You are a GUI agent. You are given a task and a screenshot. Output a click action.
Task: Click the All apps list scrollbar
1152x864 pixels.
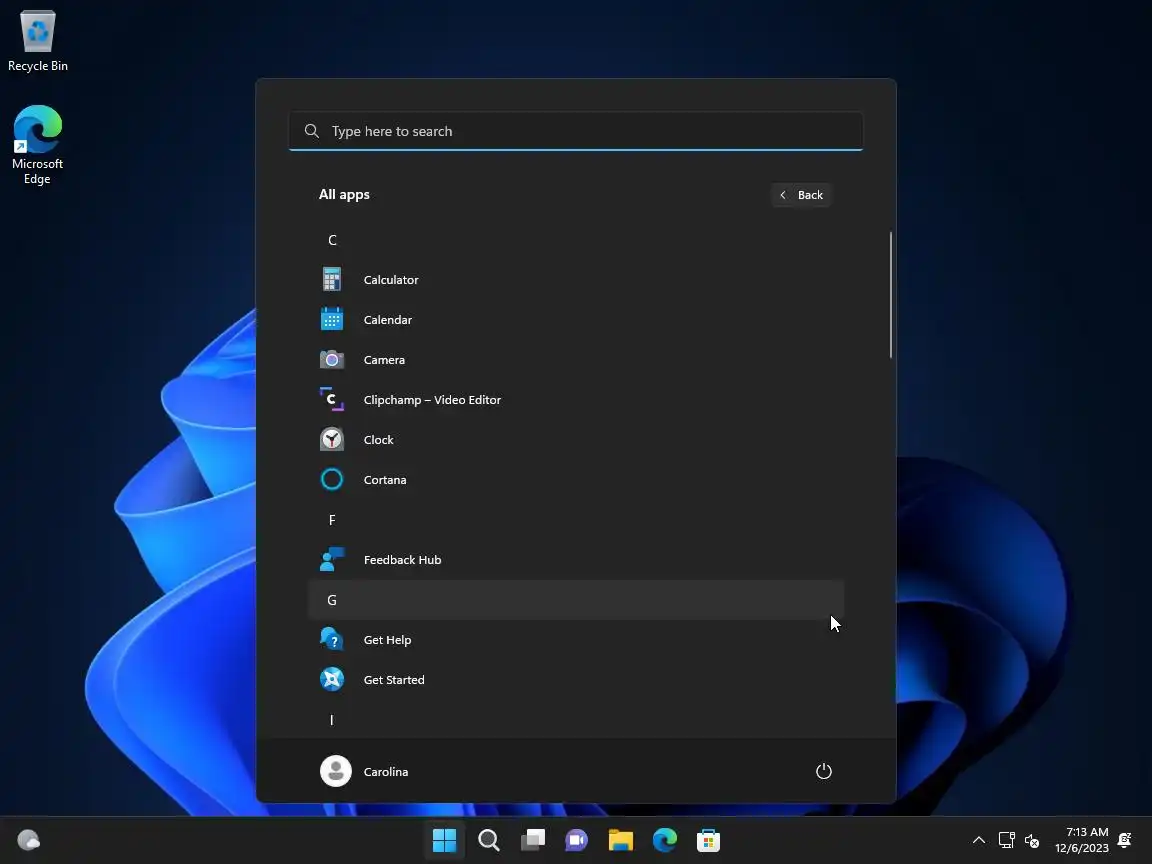(x=890, y=295)
